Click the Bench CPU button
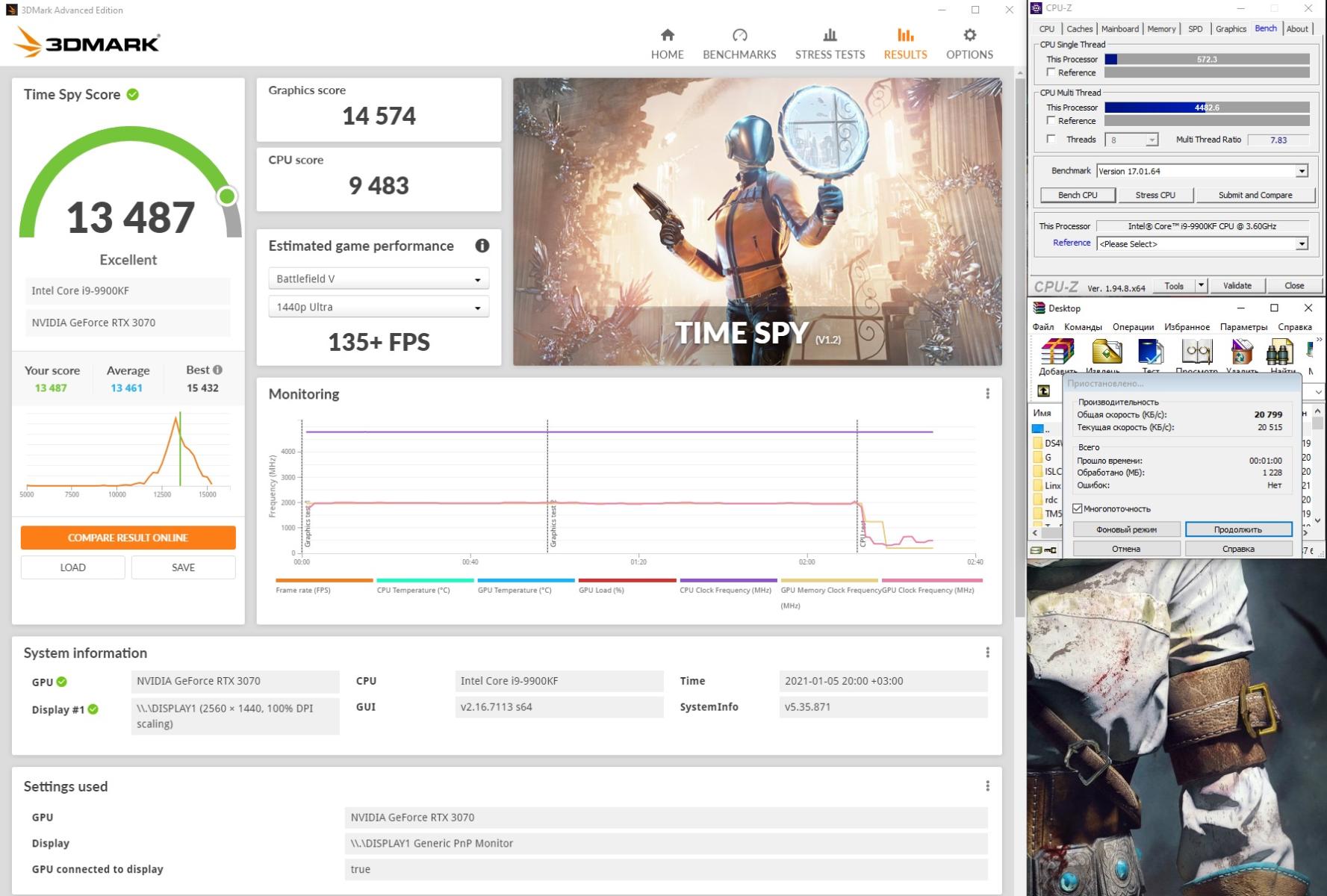This screenshot has width=1327, height=896. coord(1078,195)
